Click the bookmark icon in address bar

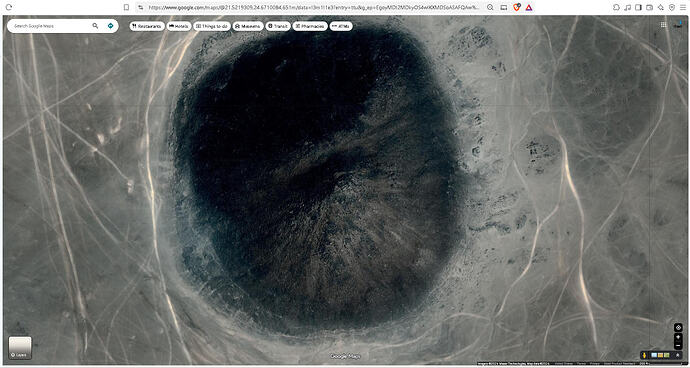[x=126, y=7]
